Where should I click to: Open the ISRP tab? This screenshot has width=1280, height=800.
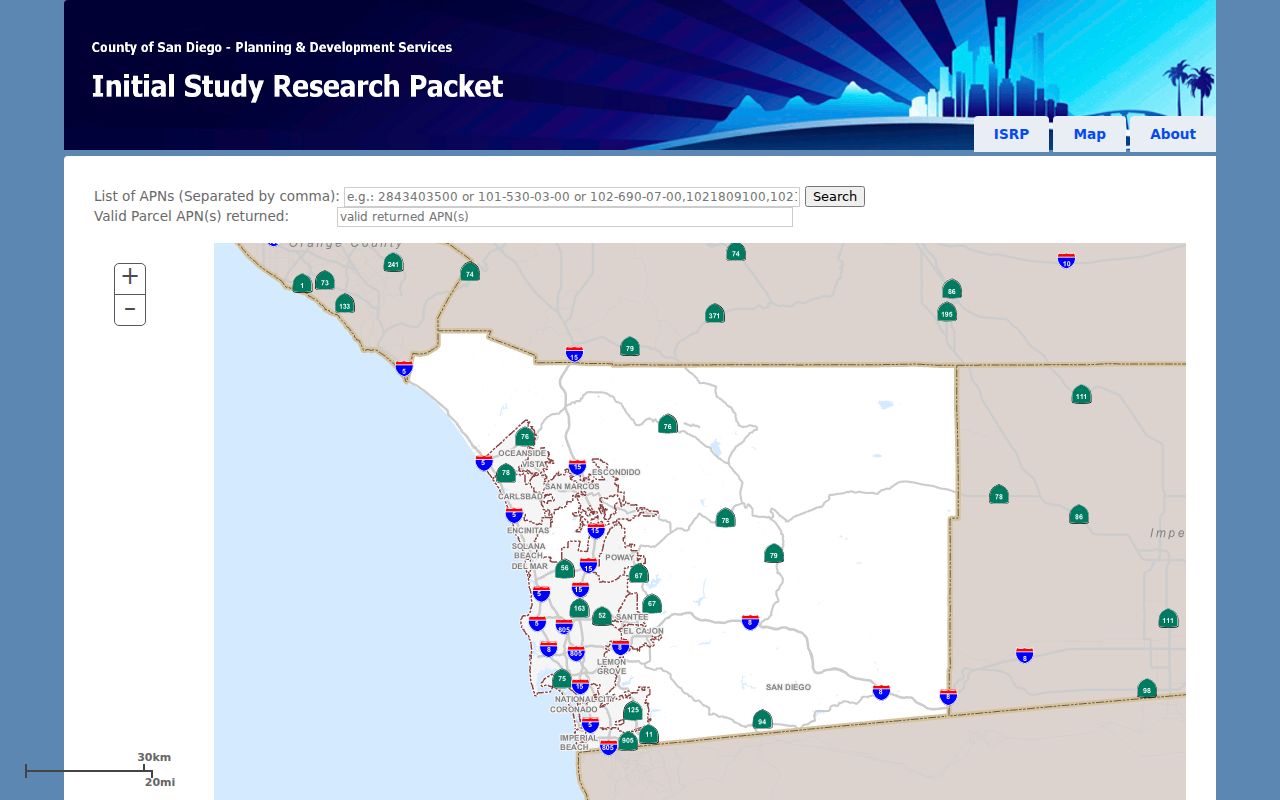pos(1011,134)
